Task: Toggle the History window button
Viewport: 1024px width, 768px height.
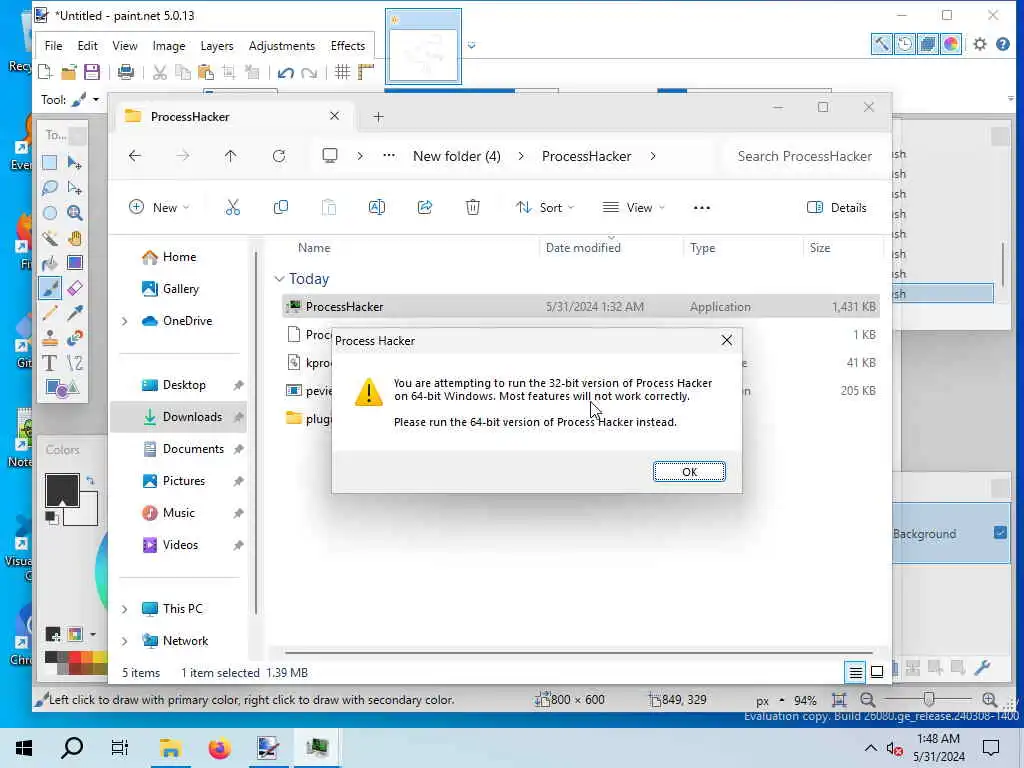Action: [x=904, y=44]
